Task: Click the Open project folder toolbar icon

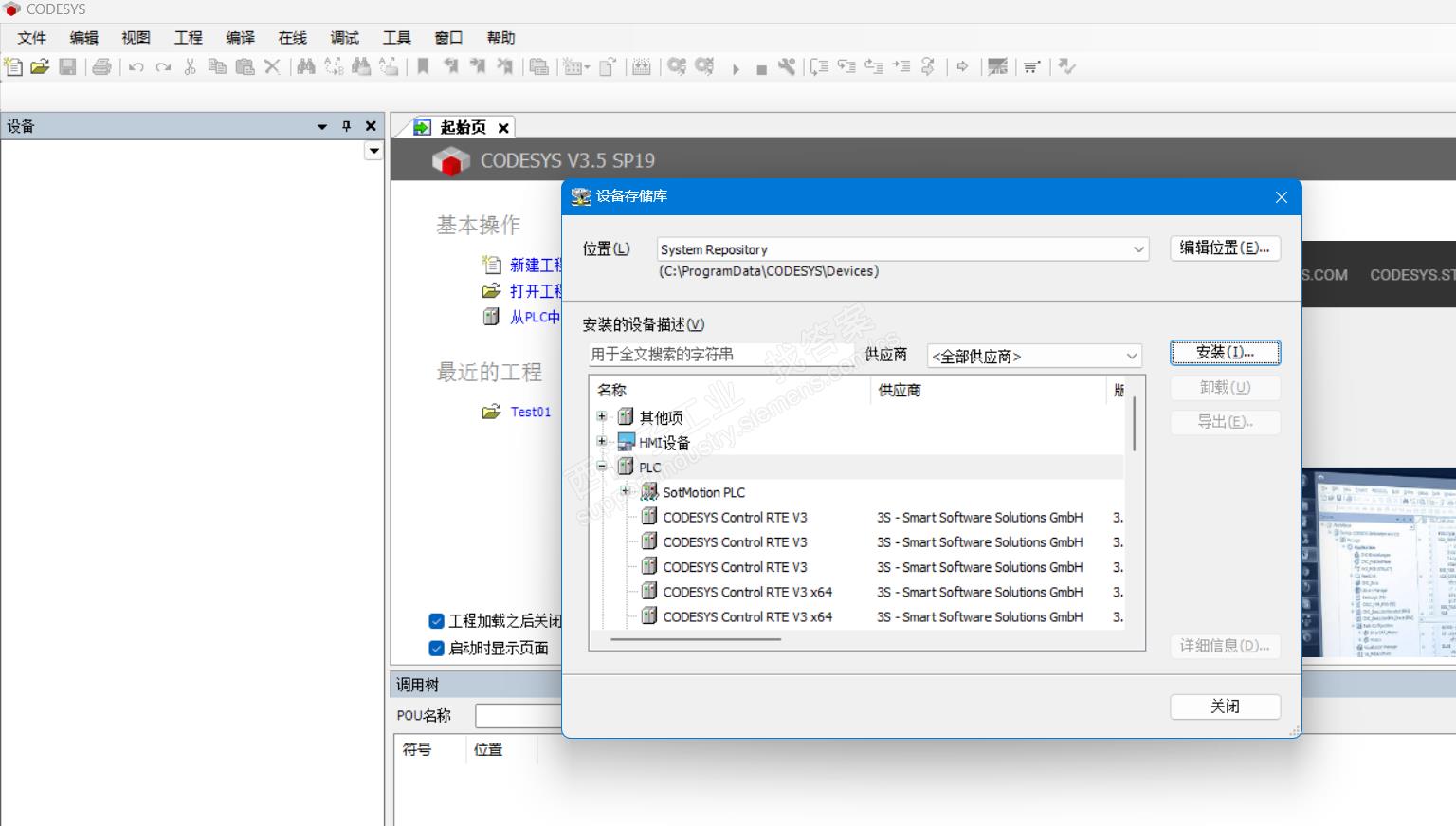Action: pyautogui.click(x=40, y=66)
